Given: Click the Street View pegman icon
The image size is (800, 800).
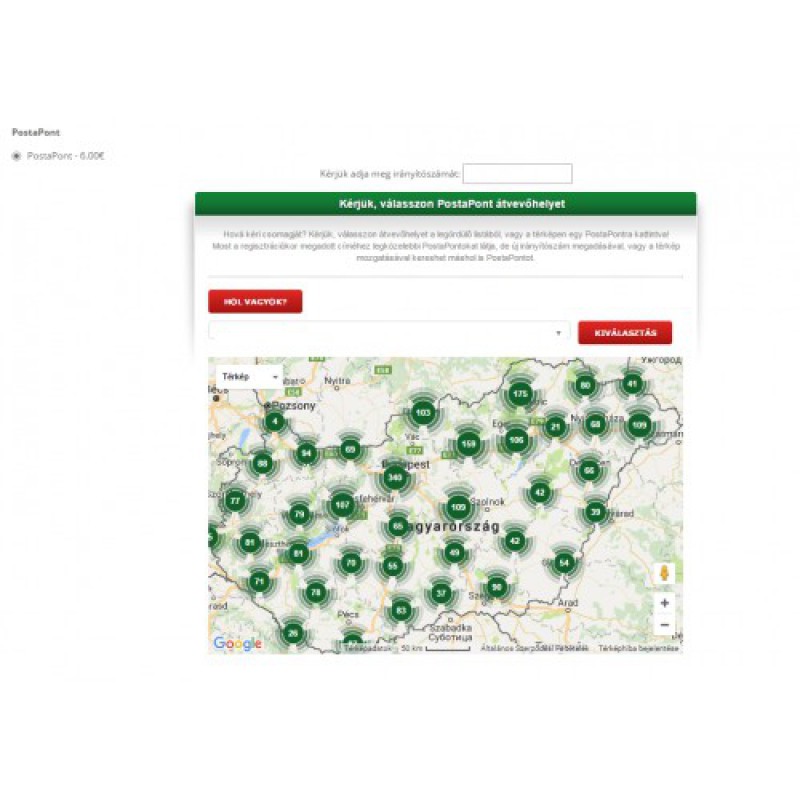Looking at the screenshot, I should coord(665,574).
